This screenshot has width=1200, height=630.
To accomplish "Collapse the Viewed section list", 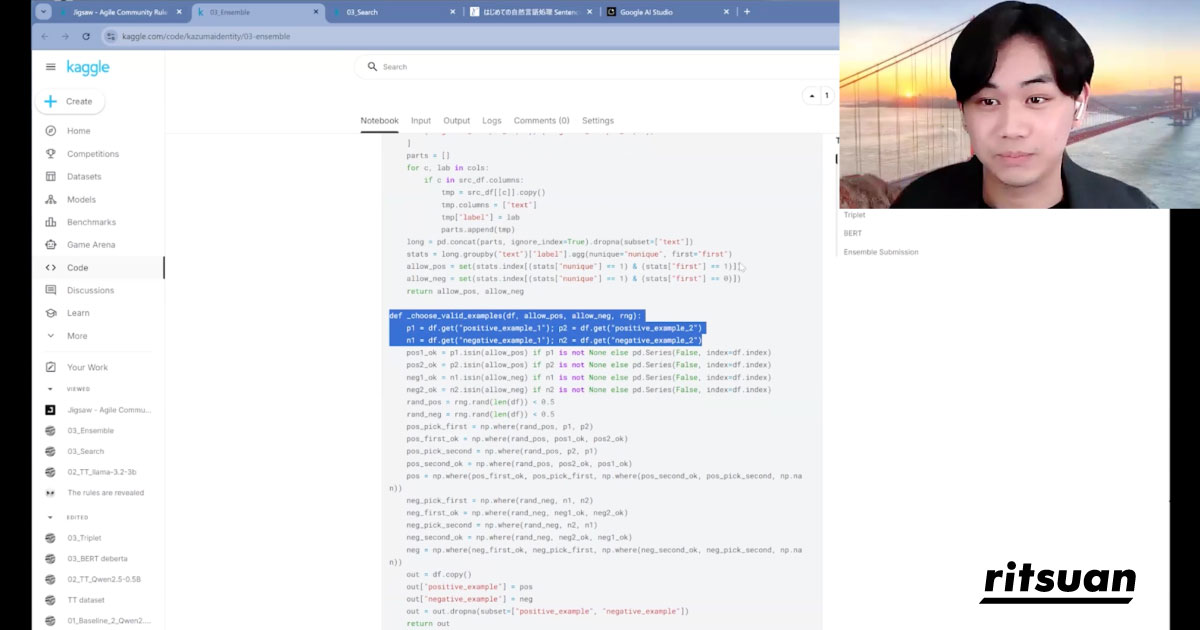I will coord(50,390).
